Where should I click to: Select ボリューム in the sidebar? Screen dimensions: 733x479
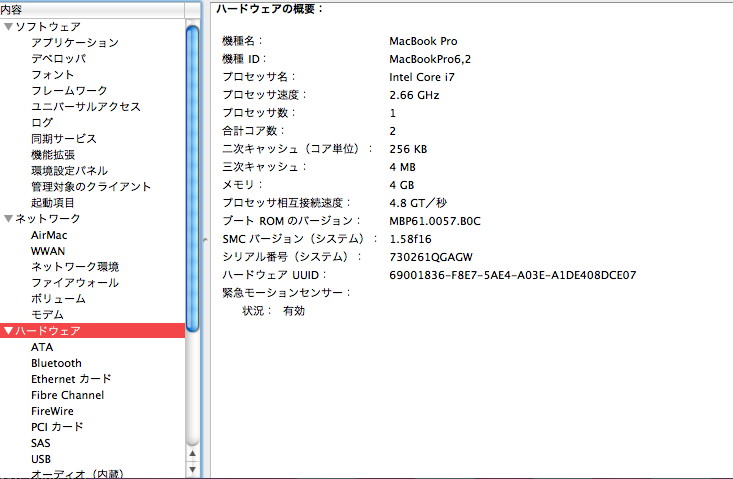58,298
